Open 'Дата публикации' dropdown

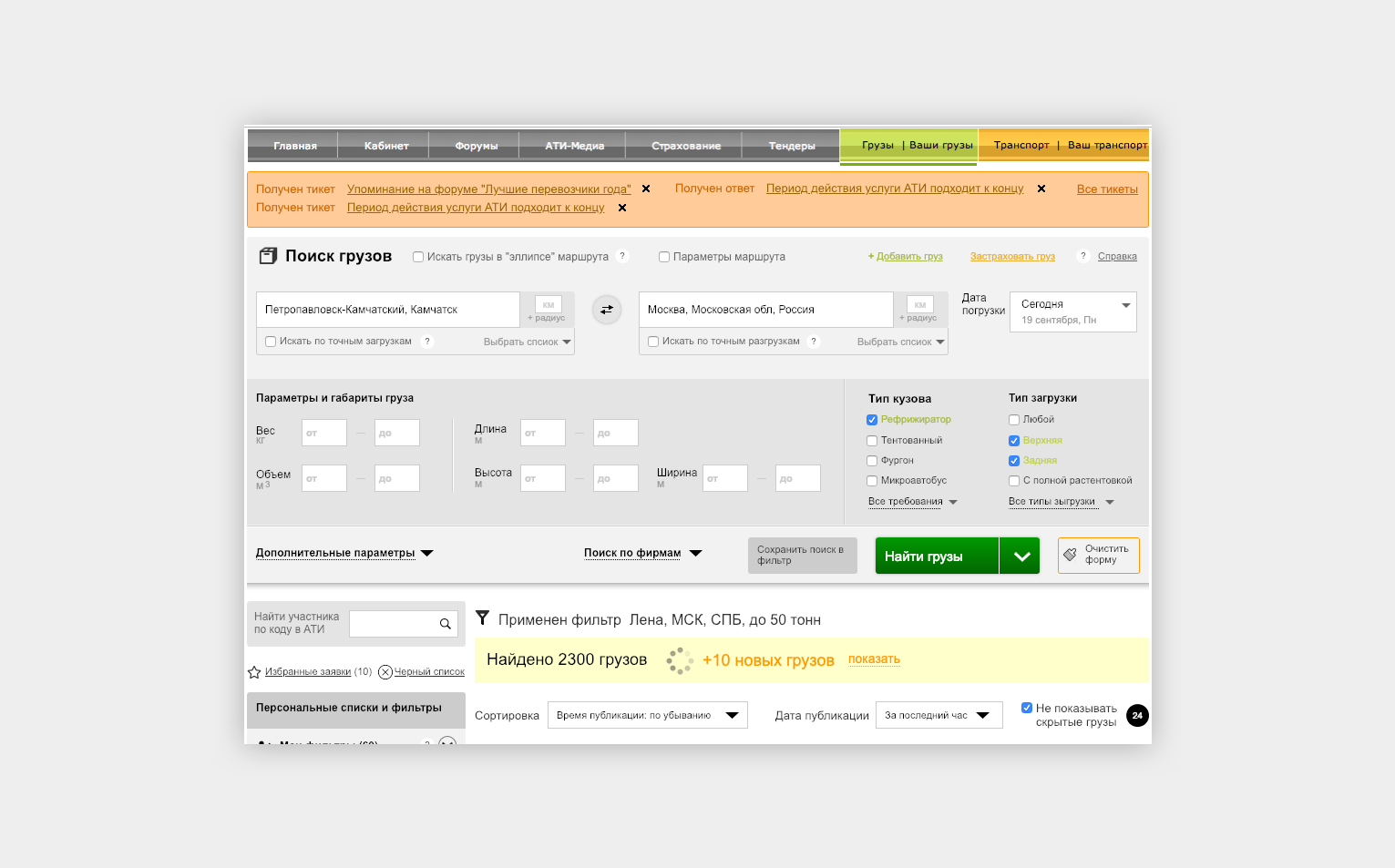(x=939, y=715)
